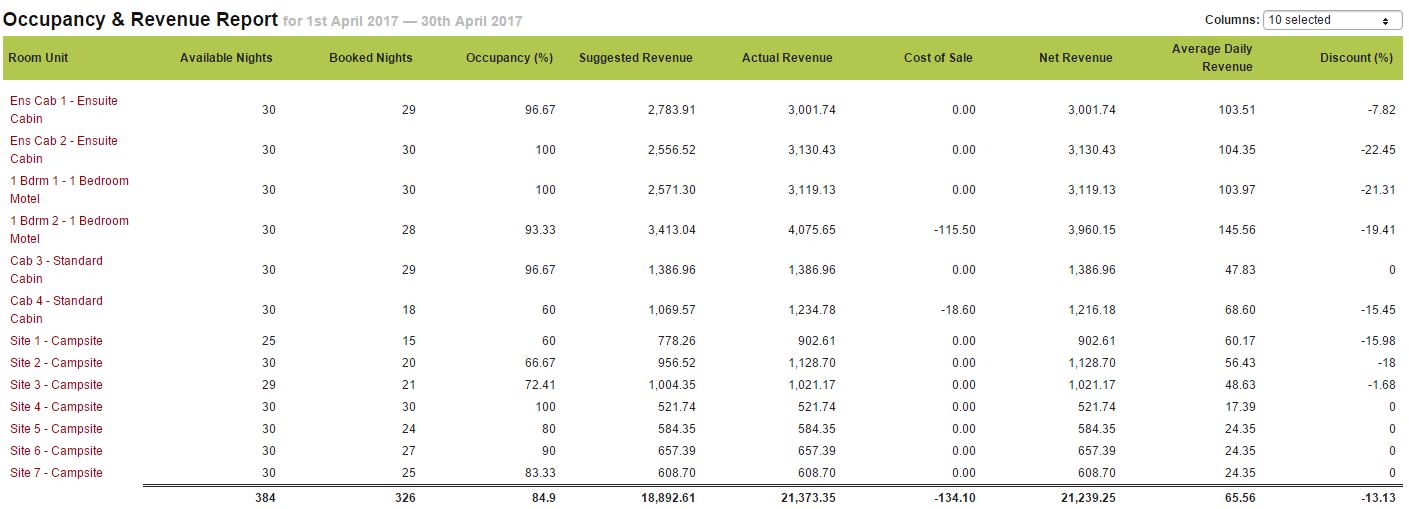Screen dimensions: 1409x509
Task: Select the total 18,892.61 suggested revenue
Action: point(668,497)
